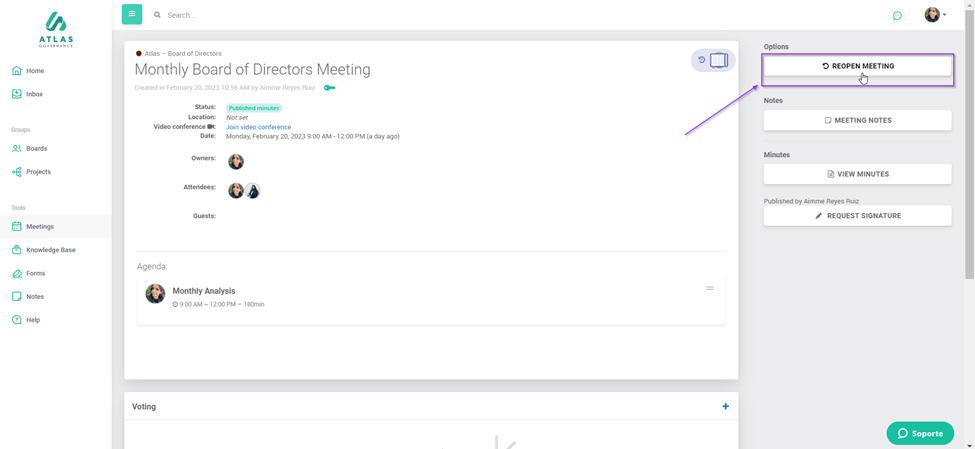Click the history icon in header toggle
The image size is (975, 449).
click(x=702, y=60)
